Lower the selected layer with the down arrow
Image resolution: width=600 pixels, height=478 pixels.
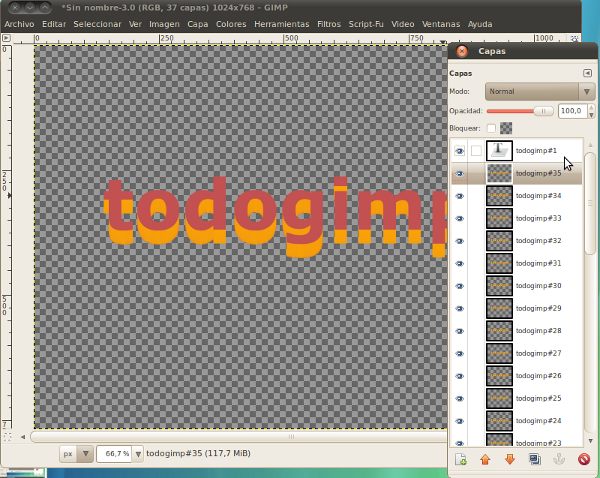click(510, 459)
